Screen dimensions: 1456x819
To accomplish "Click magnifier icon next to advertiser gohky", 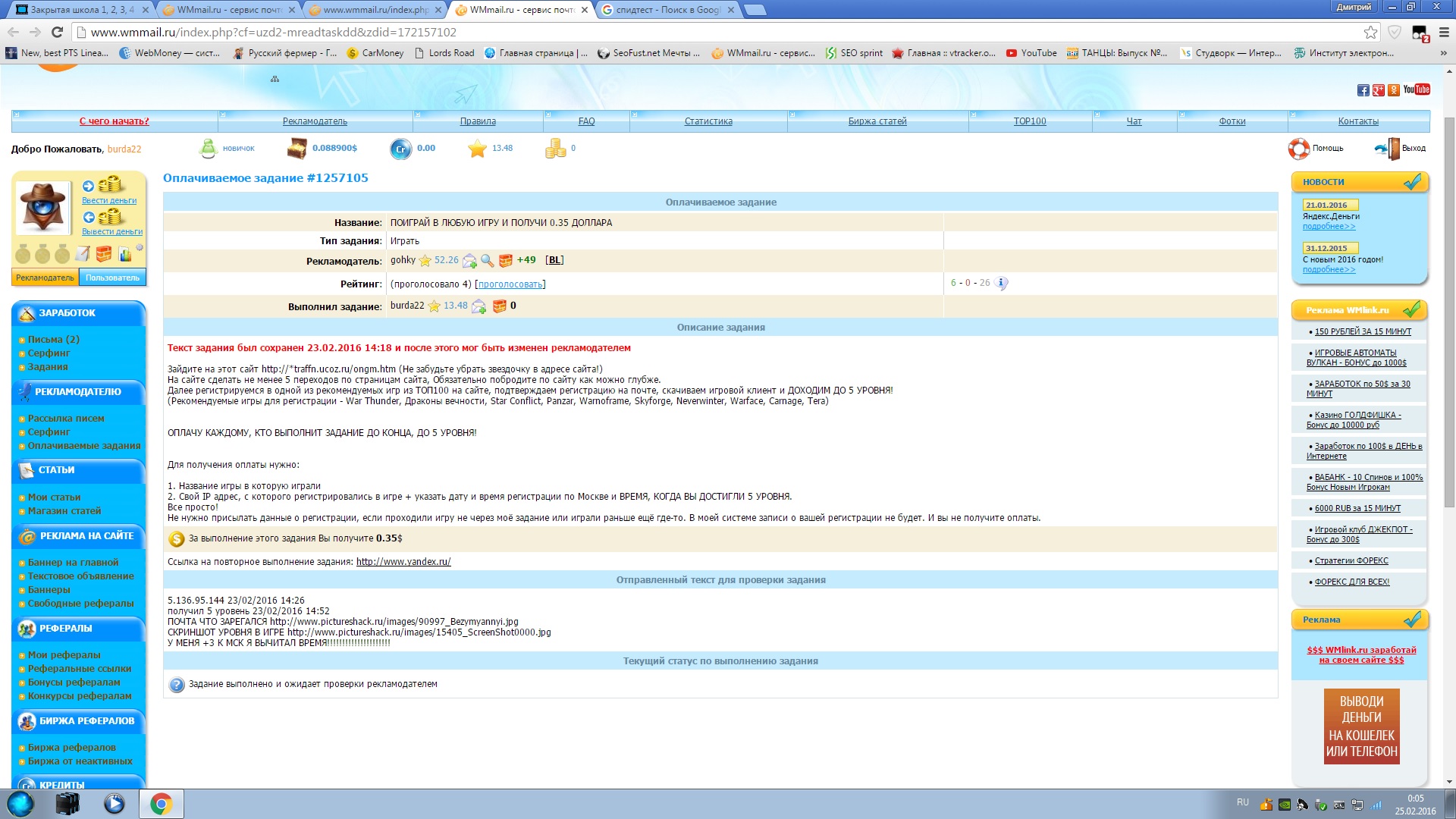I will click(488, 261).
